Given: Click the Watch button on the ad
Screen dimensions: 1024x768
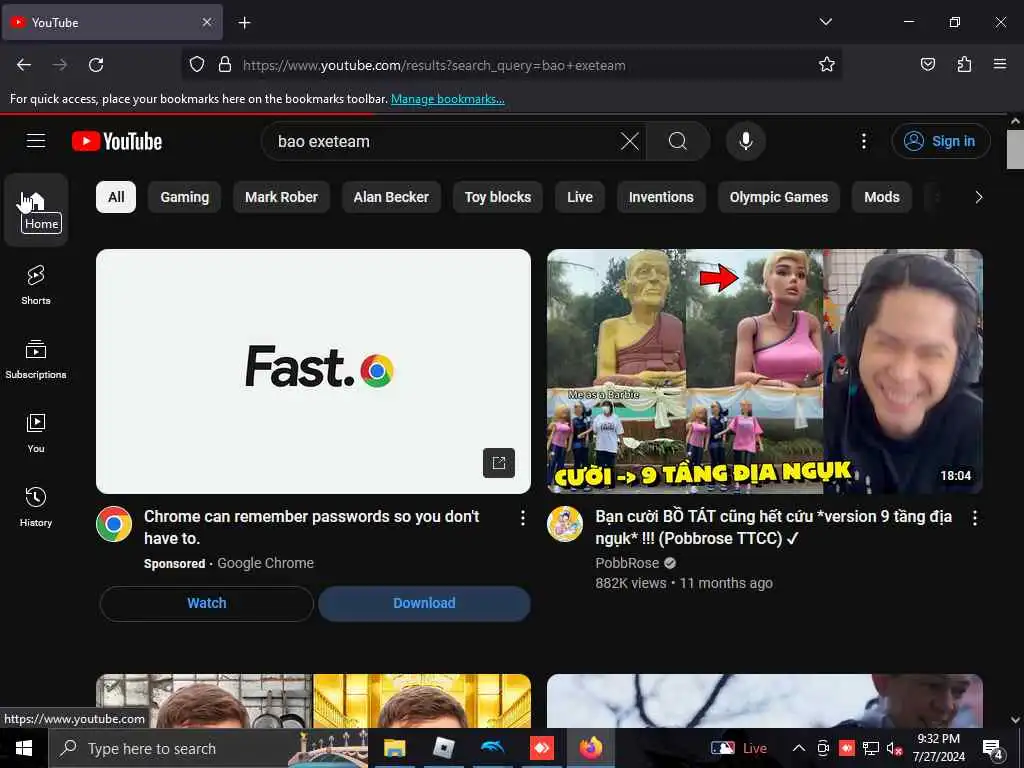Looking at the screenshot, I should click(x=206, y=603).
